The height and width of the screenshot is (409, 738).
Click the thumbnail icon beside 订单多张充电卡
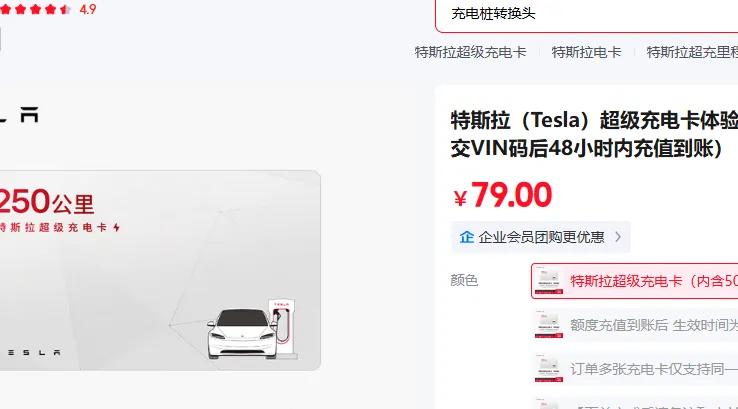(549, 369)
